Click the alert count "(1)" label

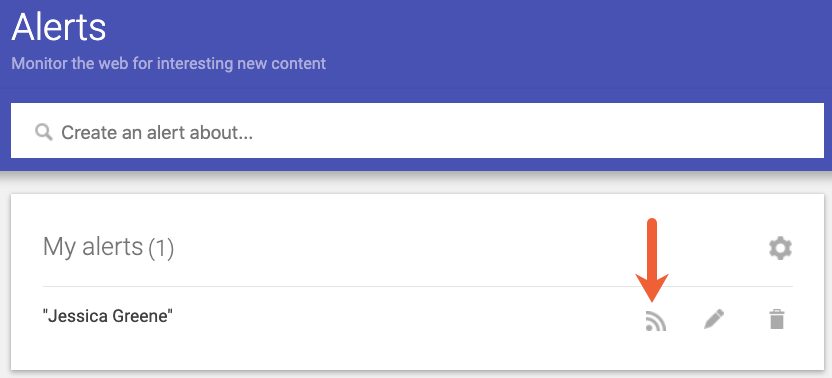[161, 248]
